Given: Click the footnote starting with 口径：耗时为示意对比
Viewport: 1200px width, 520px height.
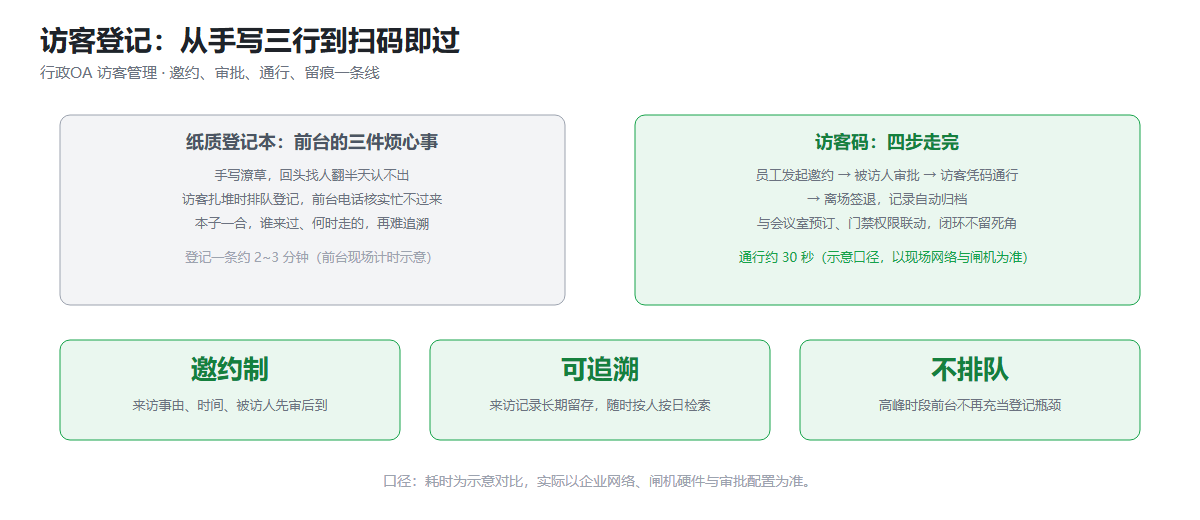Looking at the screenshot, I should pyautogui.click(x=600, y=481).
